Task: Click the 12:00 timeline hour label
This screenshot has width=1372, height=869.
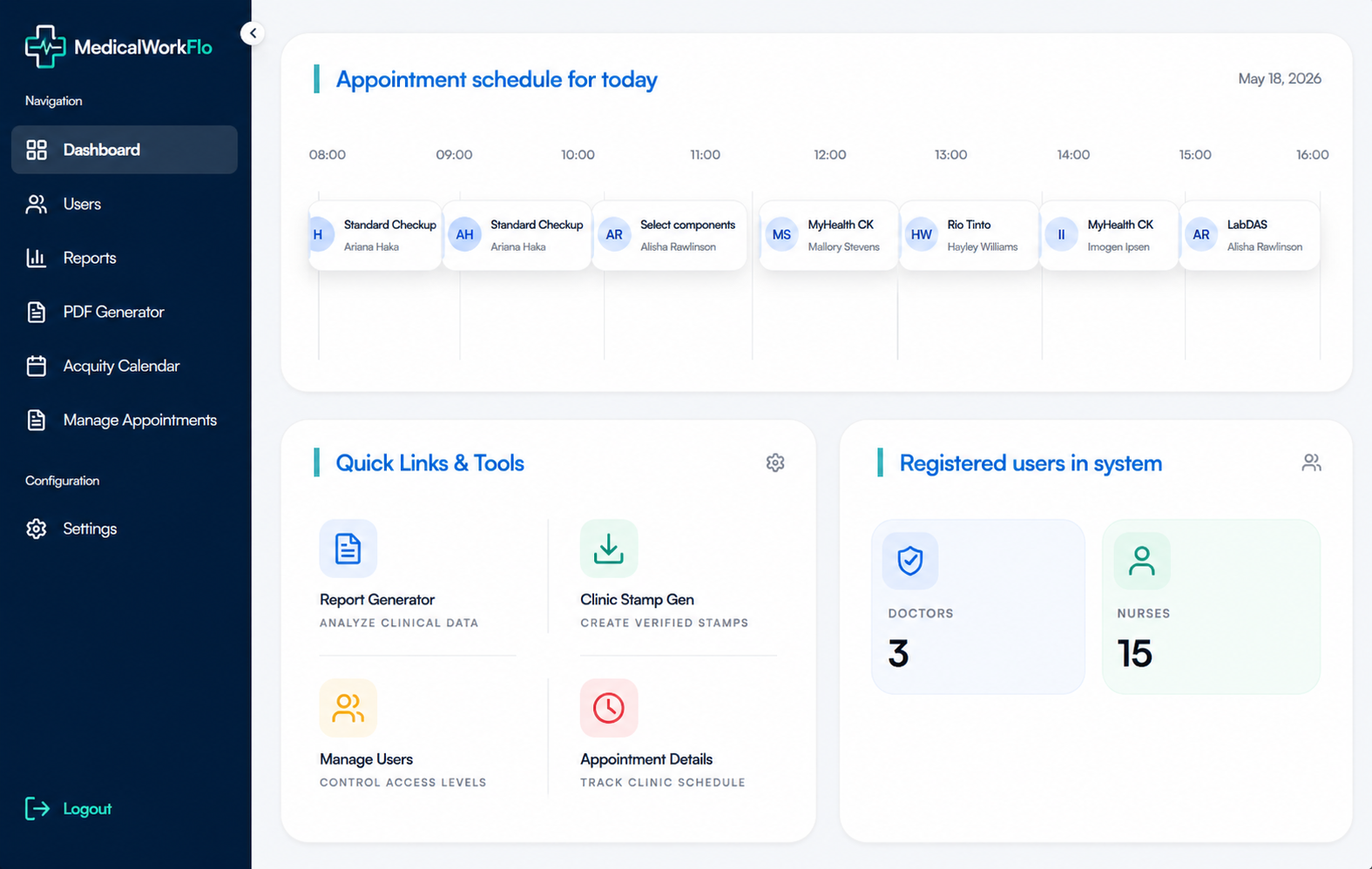Action: (x=830, y=155)
